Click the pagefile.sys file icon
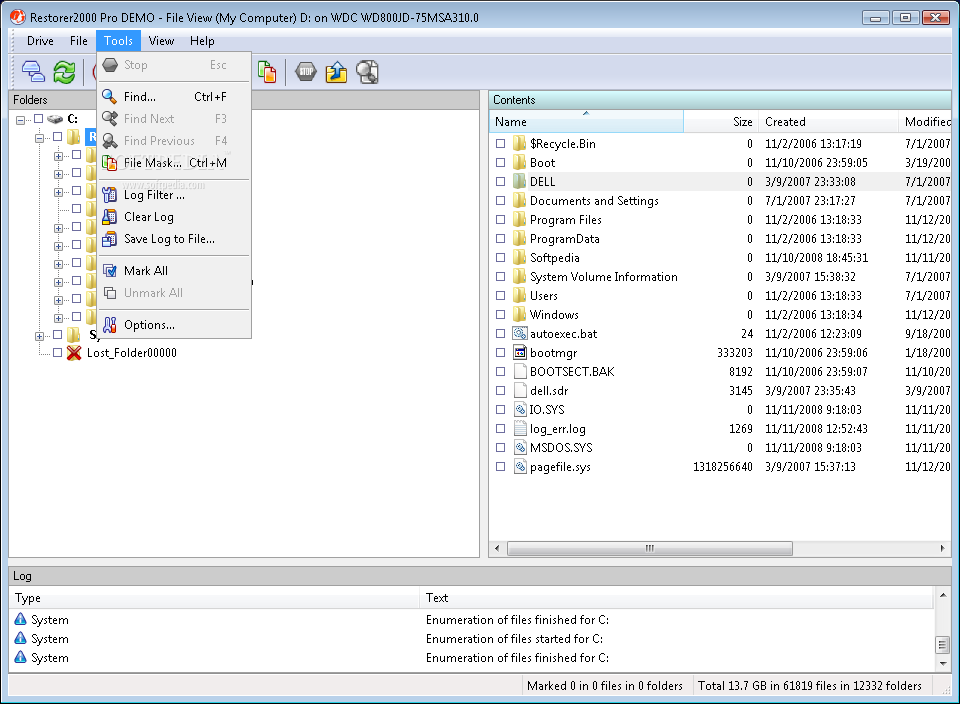 (x=520, y=466)
